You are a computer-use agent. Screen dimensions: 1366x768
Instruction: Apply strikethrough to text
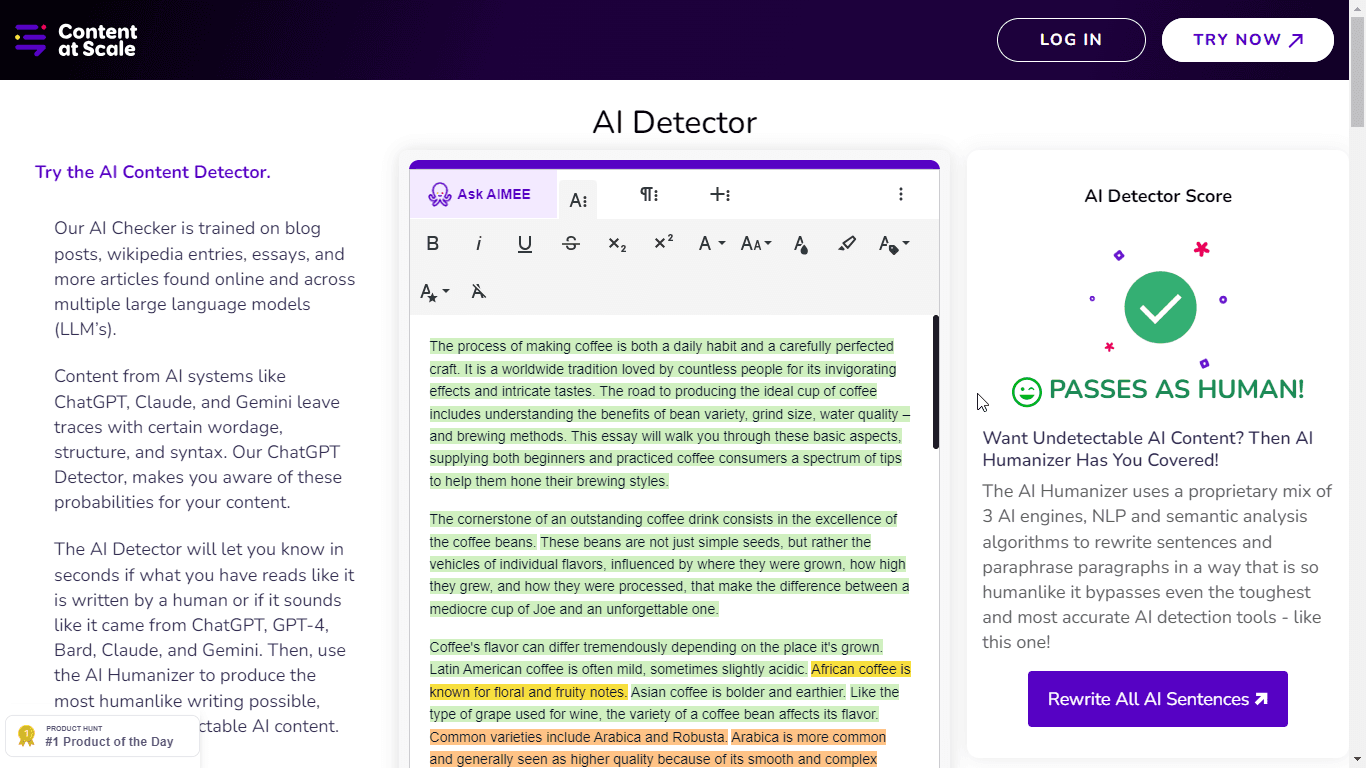(571, 243)
